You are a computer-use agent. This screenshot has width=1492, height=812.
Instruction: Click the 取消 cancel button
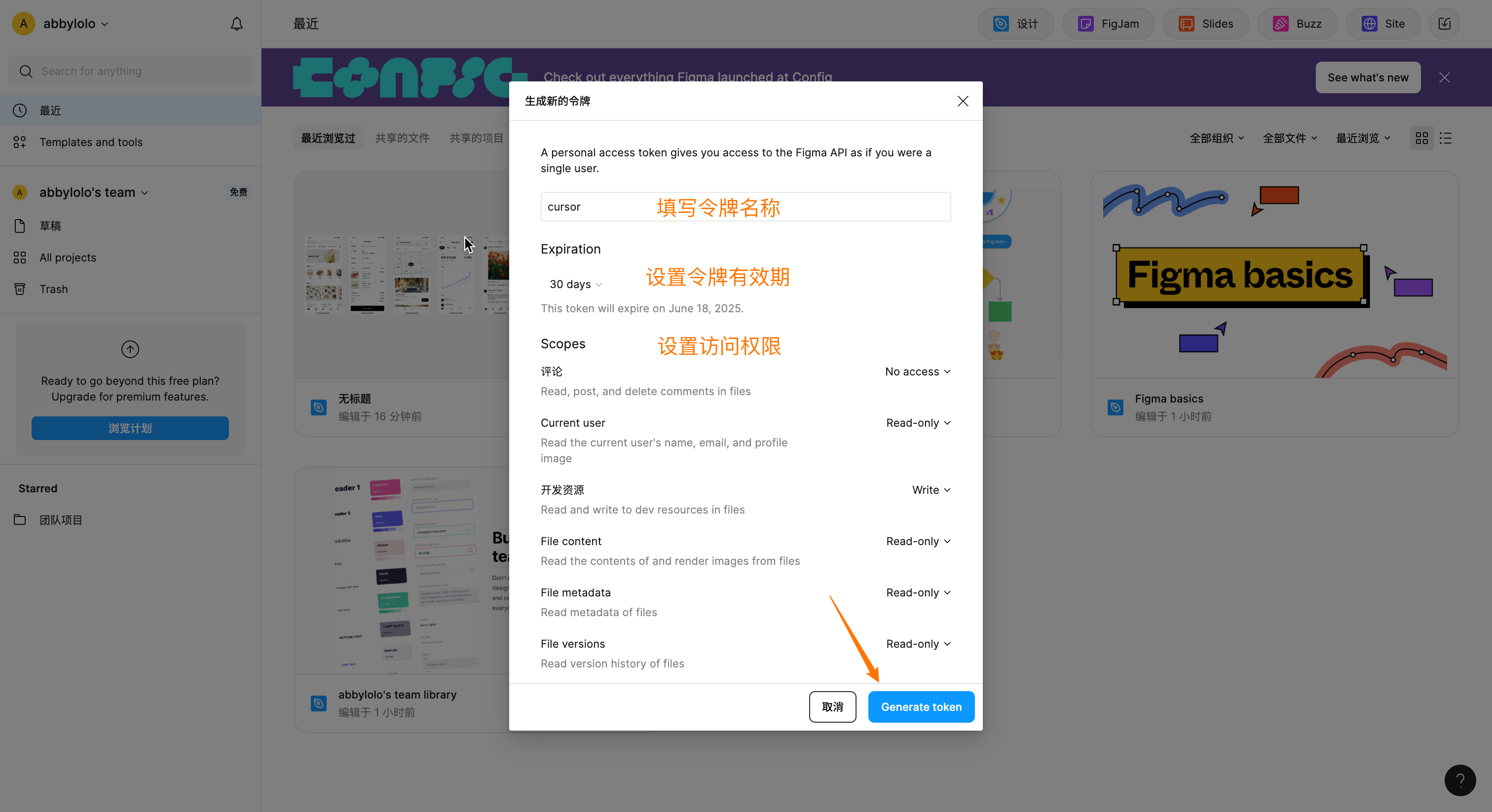(832, 706)
